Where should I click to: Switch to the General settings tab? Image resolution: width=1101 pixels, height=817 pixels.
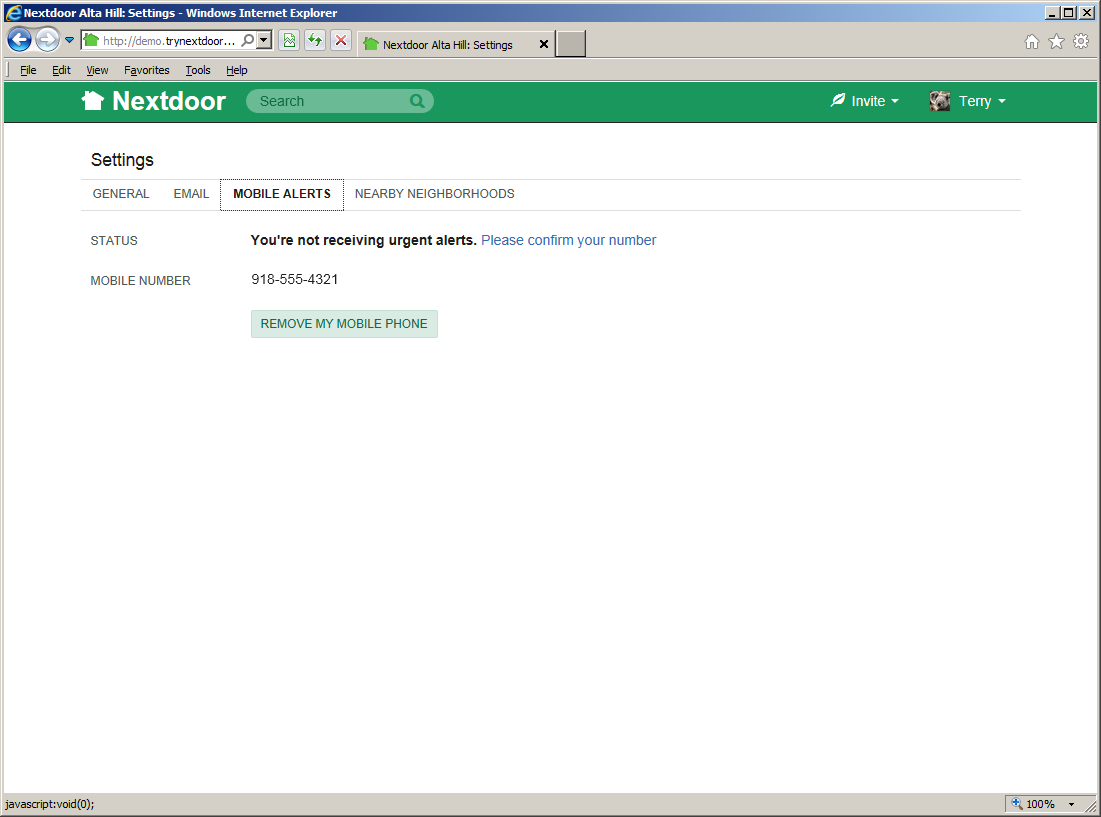(121, 194)
